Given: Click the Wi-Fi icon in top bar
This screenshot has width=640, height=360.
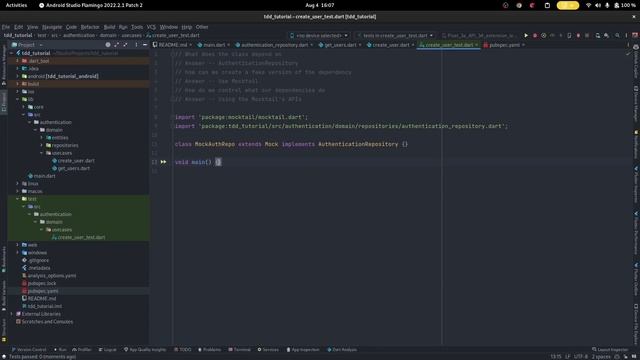Looking at the screenshot, I should (x=588, y=5).
